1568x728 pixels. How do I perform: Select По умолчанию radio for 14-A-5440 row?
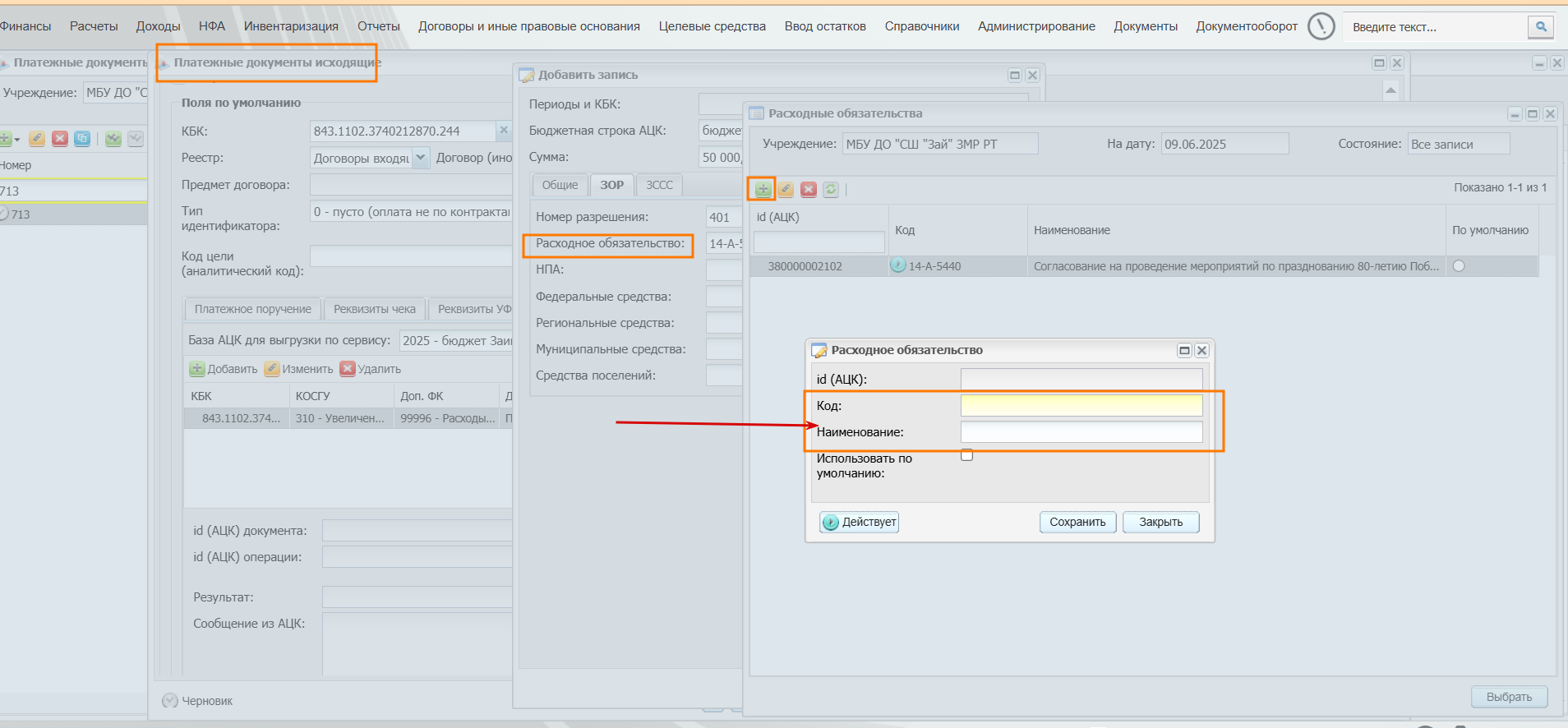click(1459, 266)
